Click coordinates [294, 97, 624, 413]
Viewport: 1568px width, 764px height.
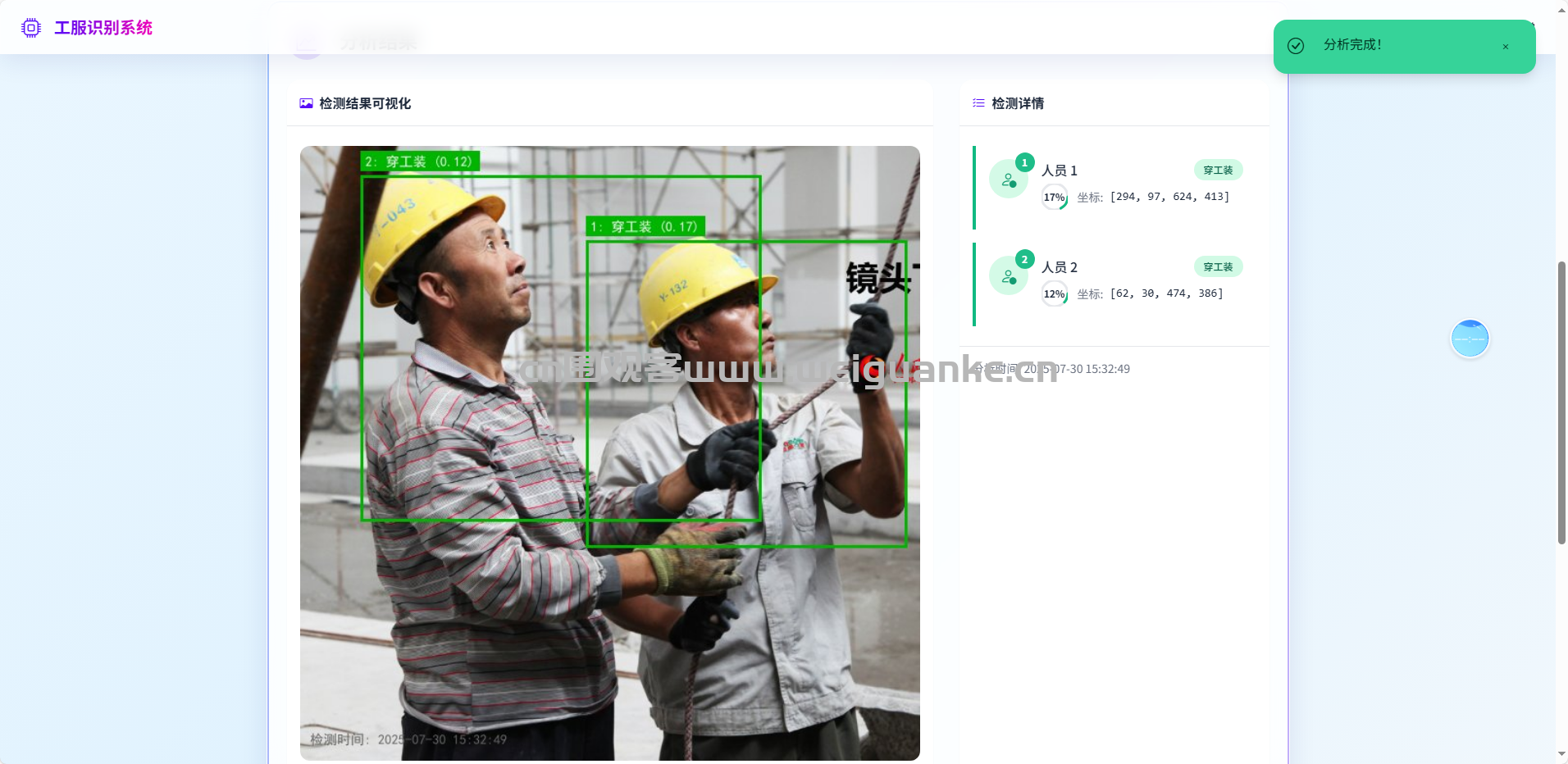tap(1169, 197)
